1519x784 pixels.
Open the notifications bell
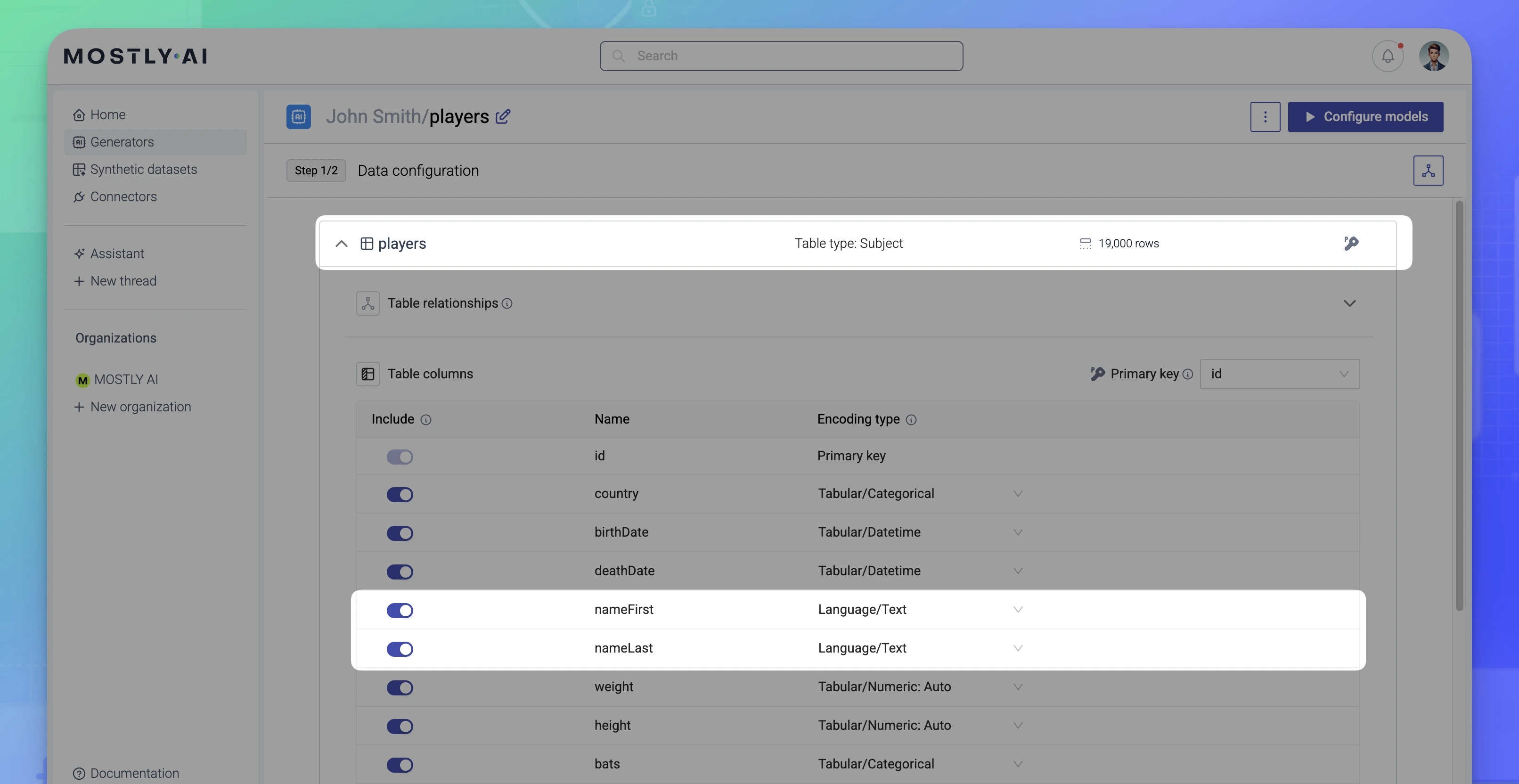click(1388, 56)
